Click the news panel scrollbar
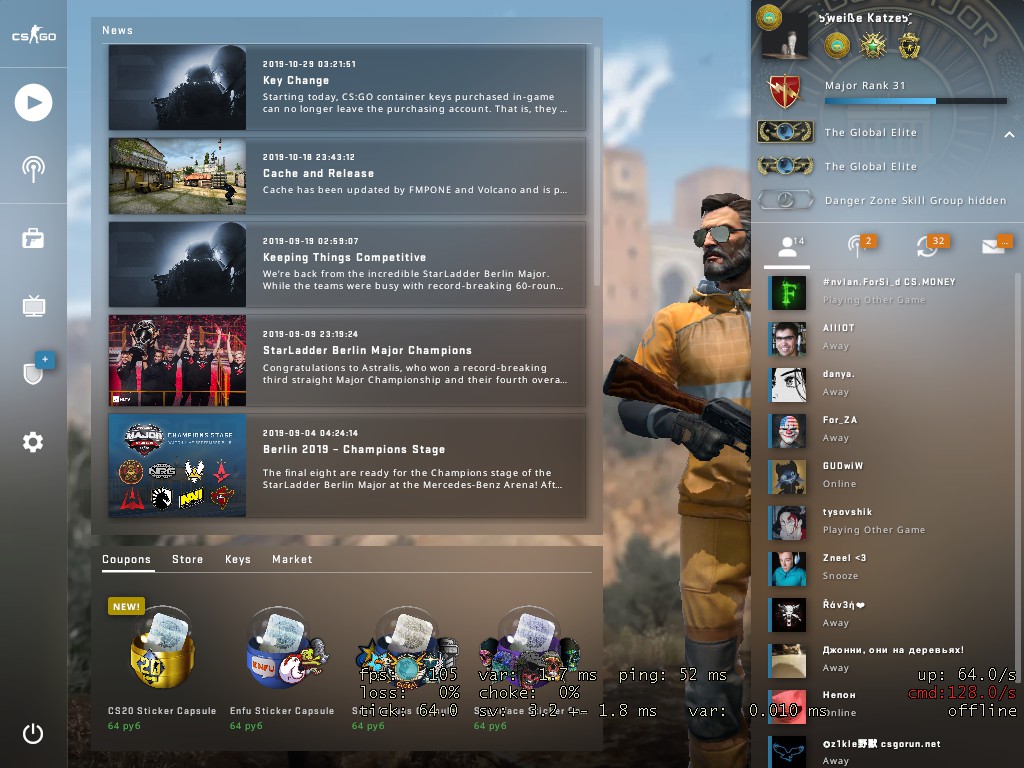 click(x=596, y=167)
